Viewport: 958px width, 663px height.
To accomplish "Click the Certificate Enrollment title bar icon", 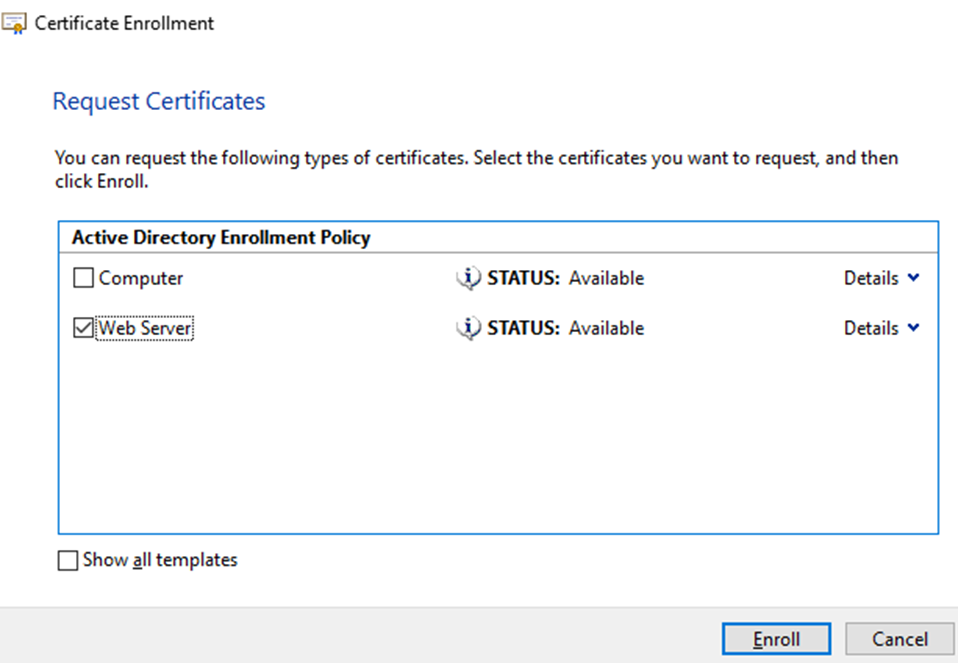I will tap(14, 23).
